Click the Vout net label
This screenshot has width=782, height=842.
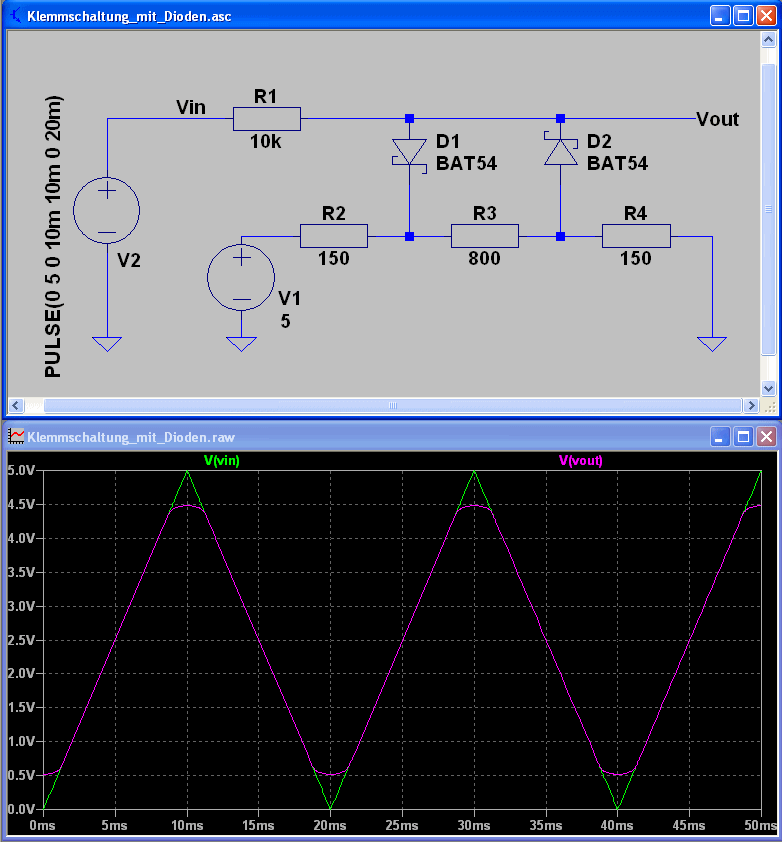click(718, 119)
